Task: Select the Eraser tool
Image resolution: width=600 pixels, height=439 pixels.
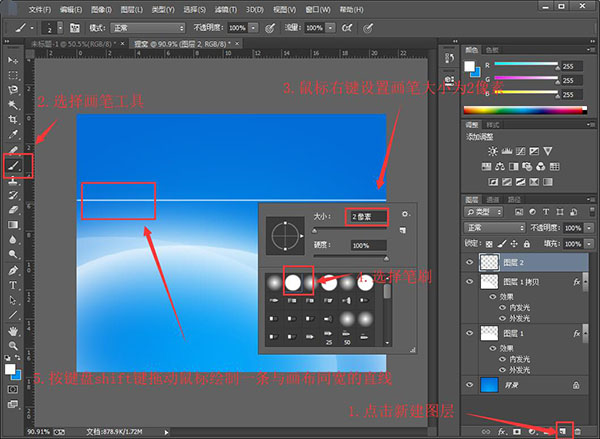Action: [x=13, y=210]
